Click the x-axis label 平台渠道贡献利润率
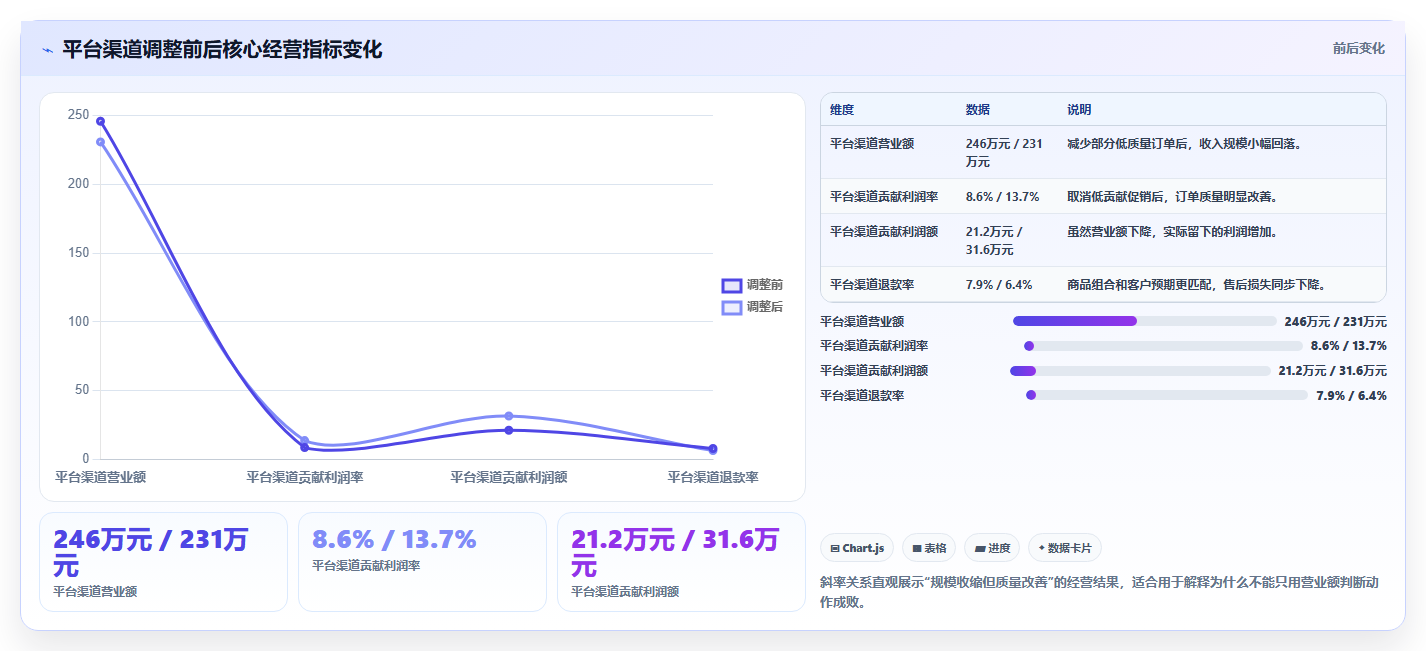1426x651 pixels. 305,477
